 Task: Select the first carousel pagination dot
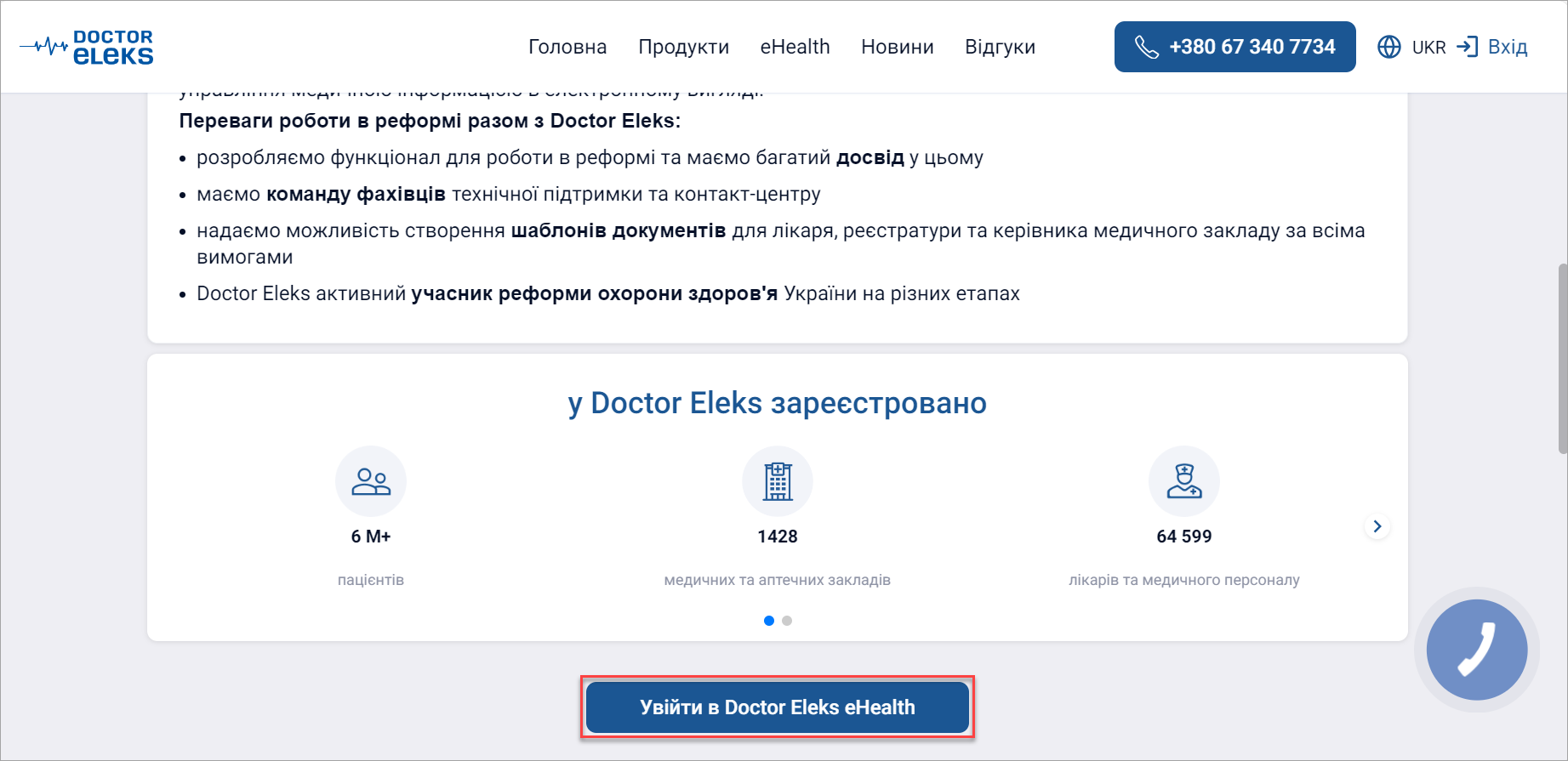point(769,621)
